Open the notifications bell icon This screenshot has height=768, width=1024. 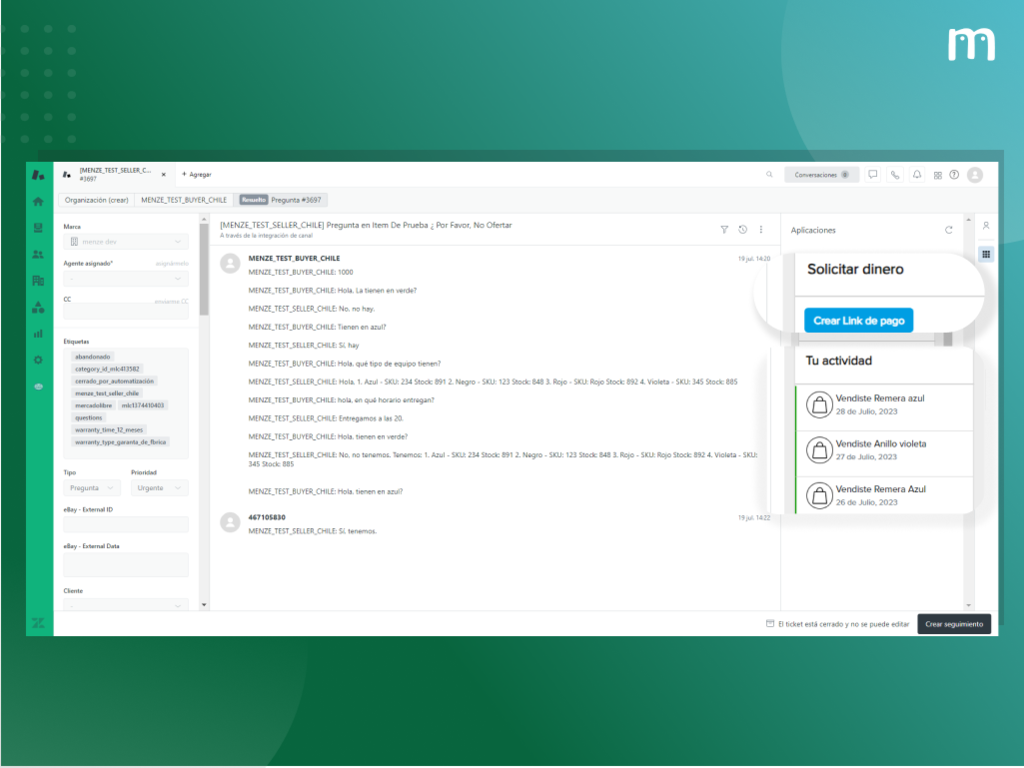[x=916, y=174]
